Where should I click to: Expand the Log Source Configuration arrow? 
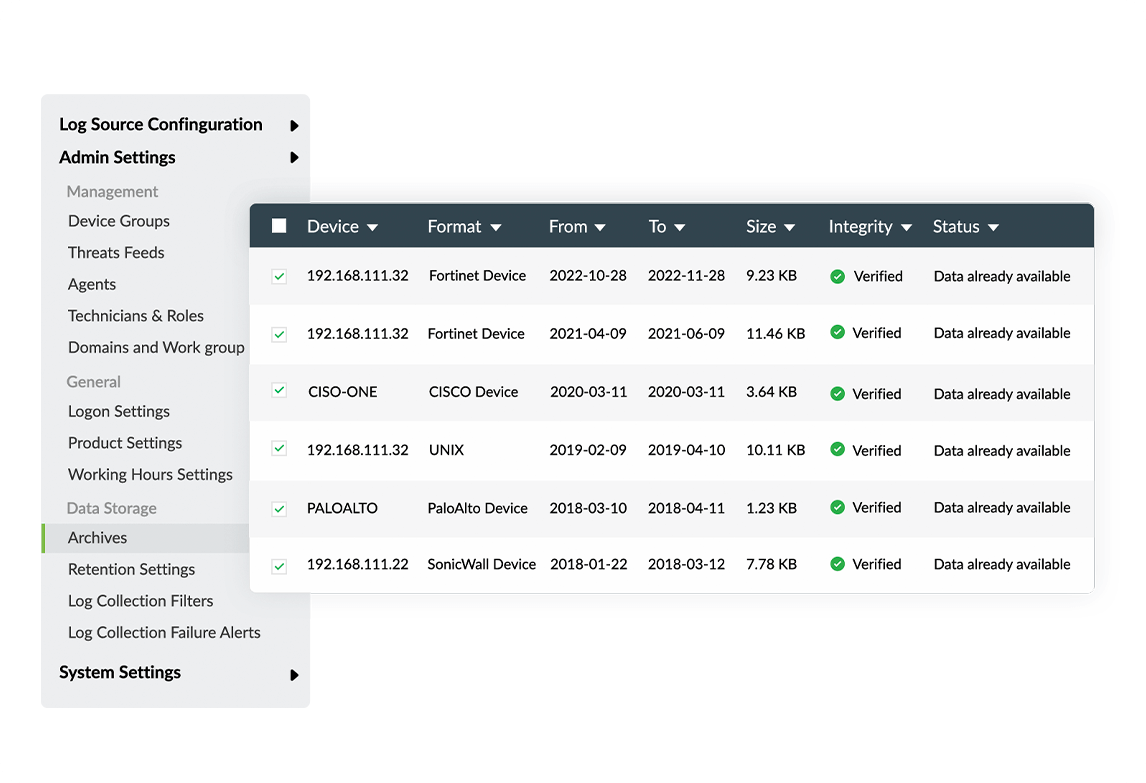click(x=294, y=126)
